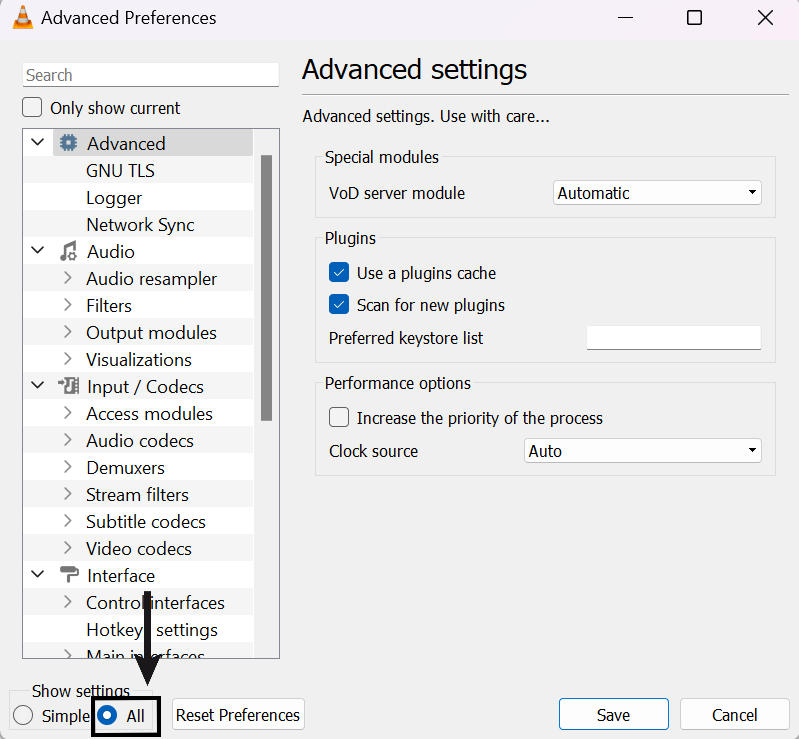Image resolution: width=799 pixels, height=739 pixels.
Task: Select the All radio button
Action: (107, 715)
